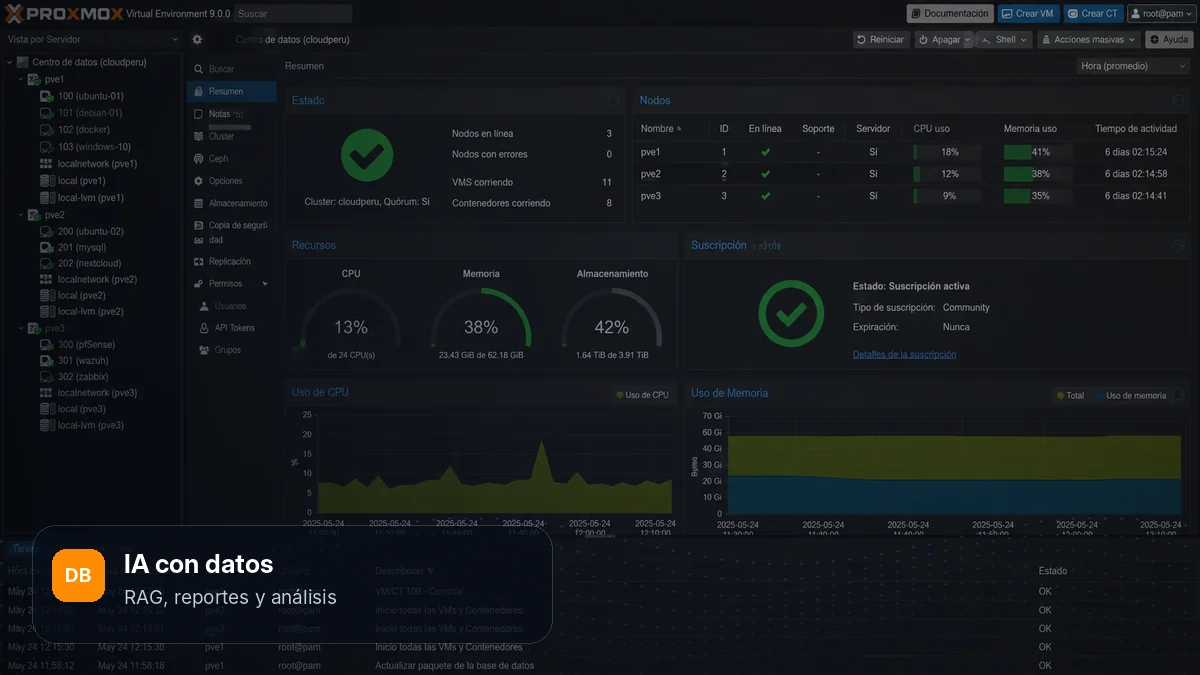Collapse the pve1 node tree arrow
1200x675 pixels.
21,79
